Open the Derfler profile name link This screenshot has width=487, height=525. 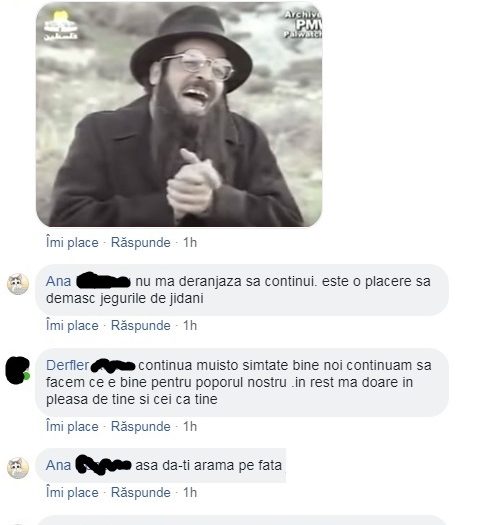[x=68, y=365]
